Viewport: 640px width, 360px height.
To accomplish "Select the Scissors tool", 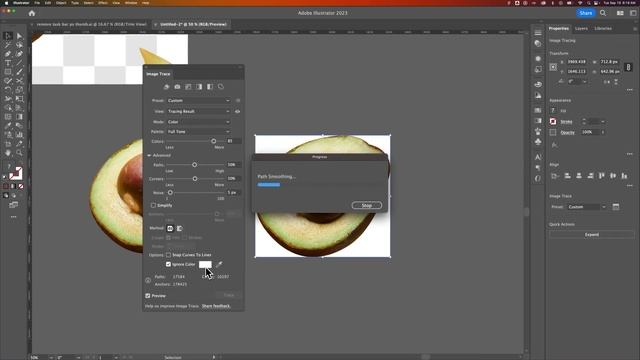I will pos(19,81).
